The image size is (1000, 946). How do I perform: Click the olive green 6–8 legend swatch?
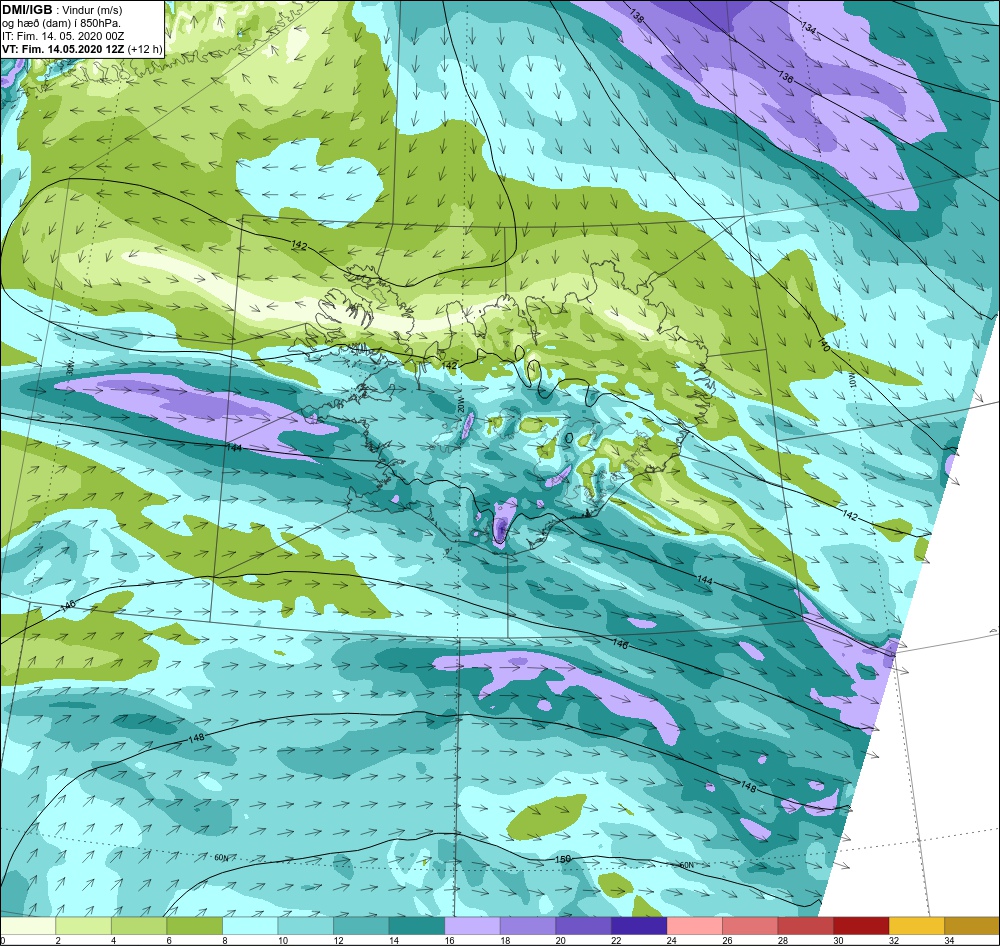point(195,925)
